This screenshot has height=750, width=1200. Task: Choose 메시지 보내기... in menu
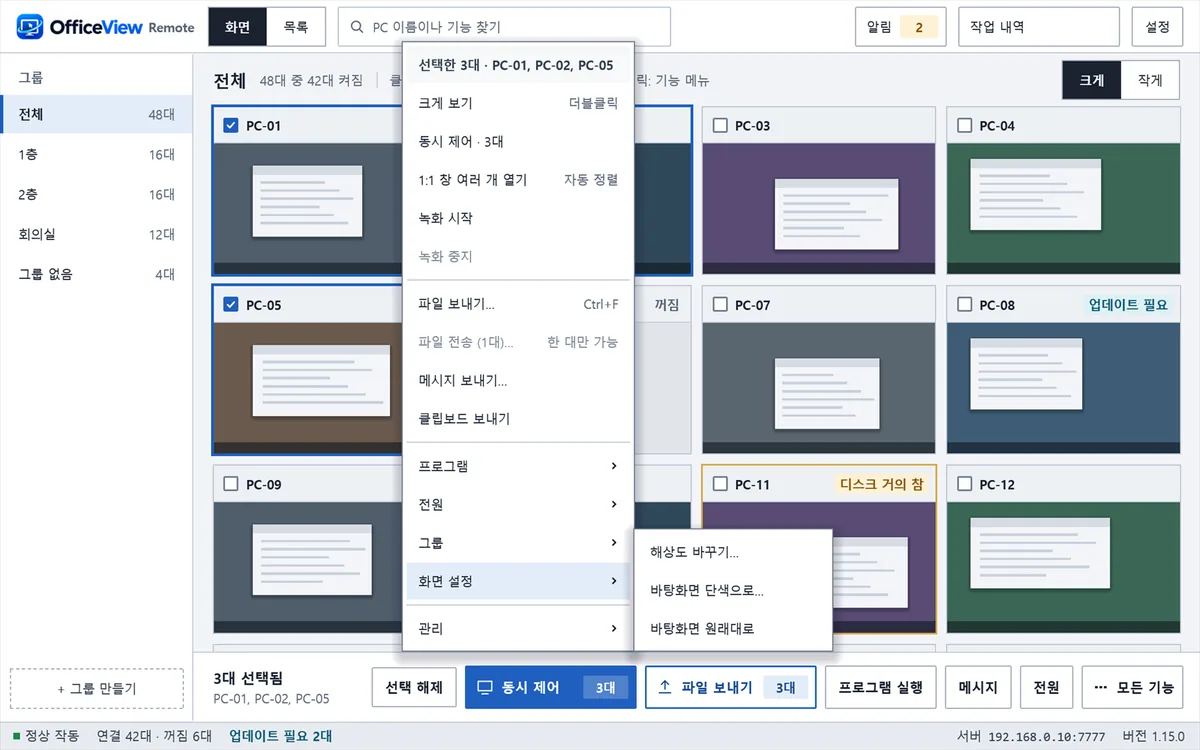518,381
